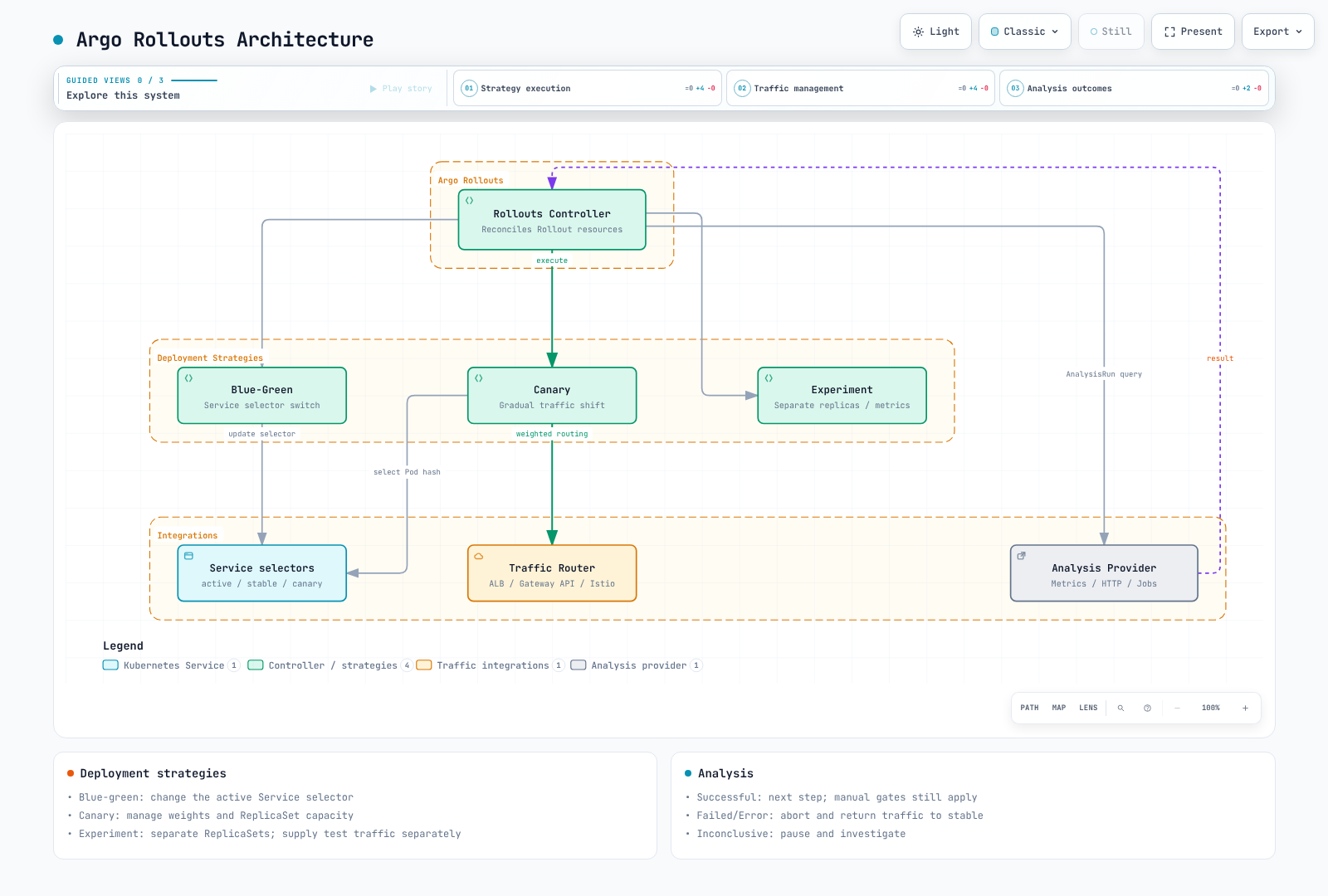Click the code icon on Rollouts Controller
The height and width of the screenshot is (896, 1328).
pyautogui.click(x=470, y=201)
